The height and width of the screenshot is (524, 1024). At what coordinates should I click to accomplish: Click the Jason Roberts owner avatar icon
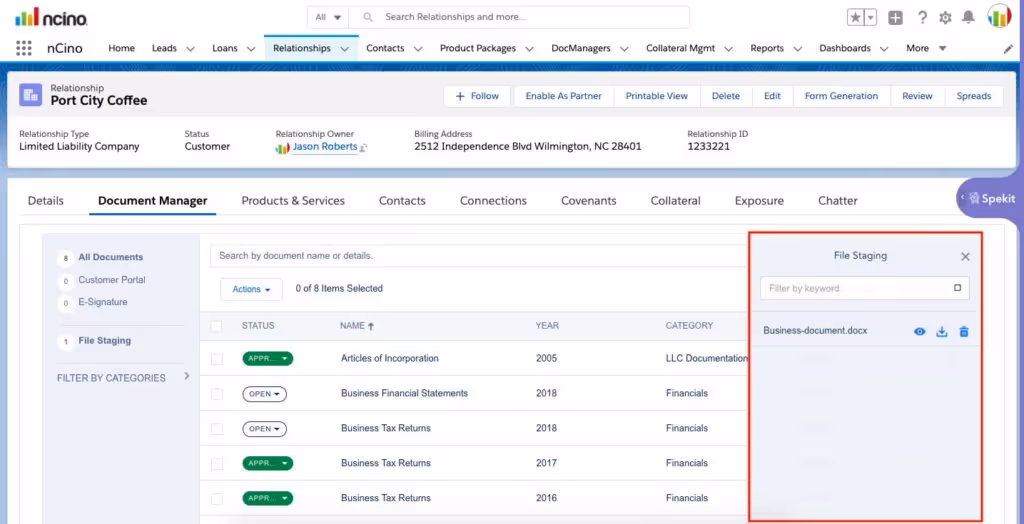click(282, 148)
